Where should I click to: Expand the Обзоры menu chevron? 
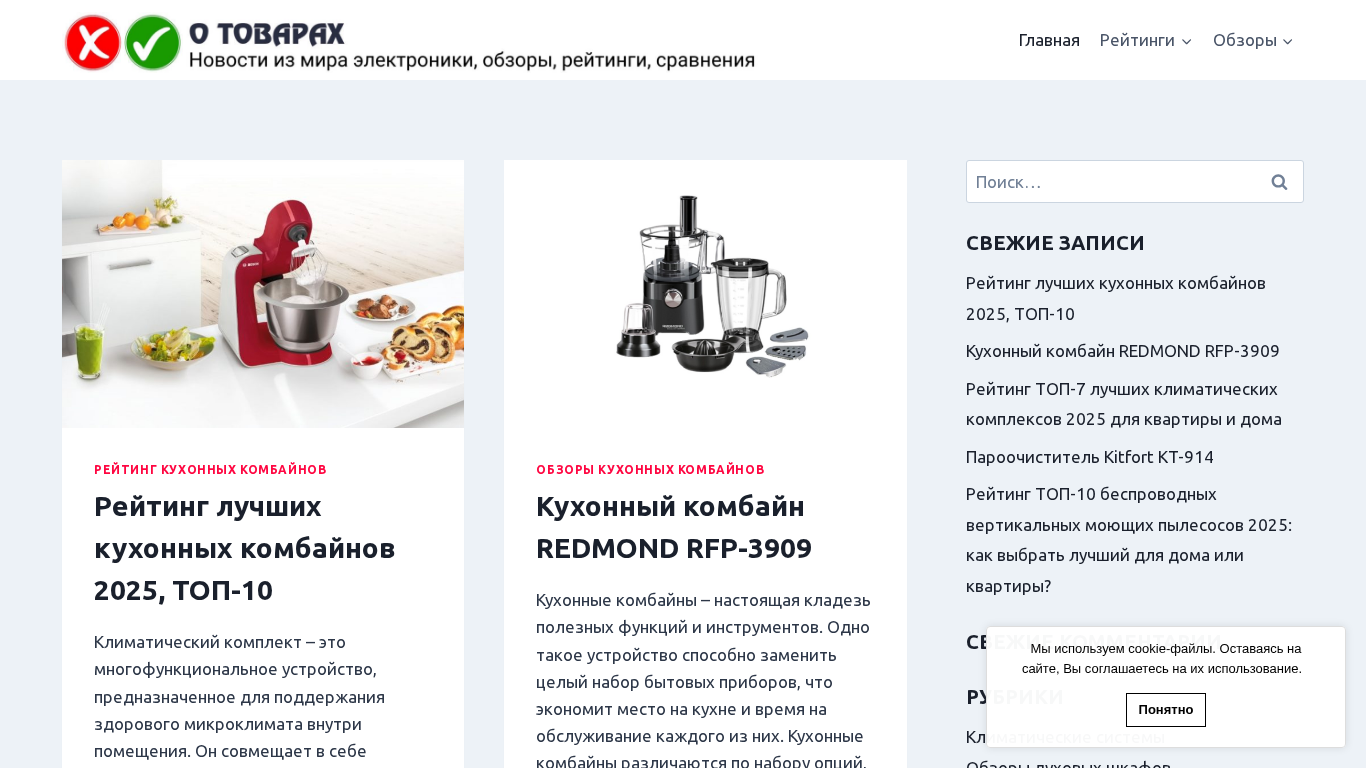pyautogui.click(x=1288, y=41)
